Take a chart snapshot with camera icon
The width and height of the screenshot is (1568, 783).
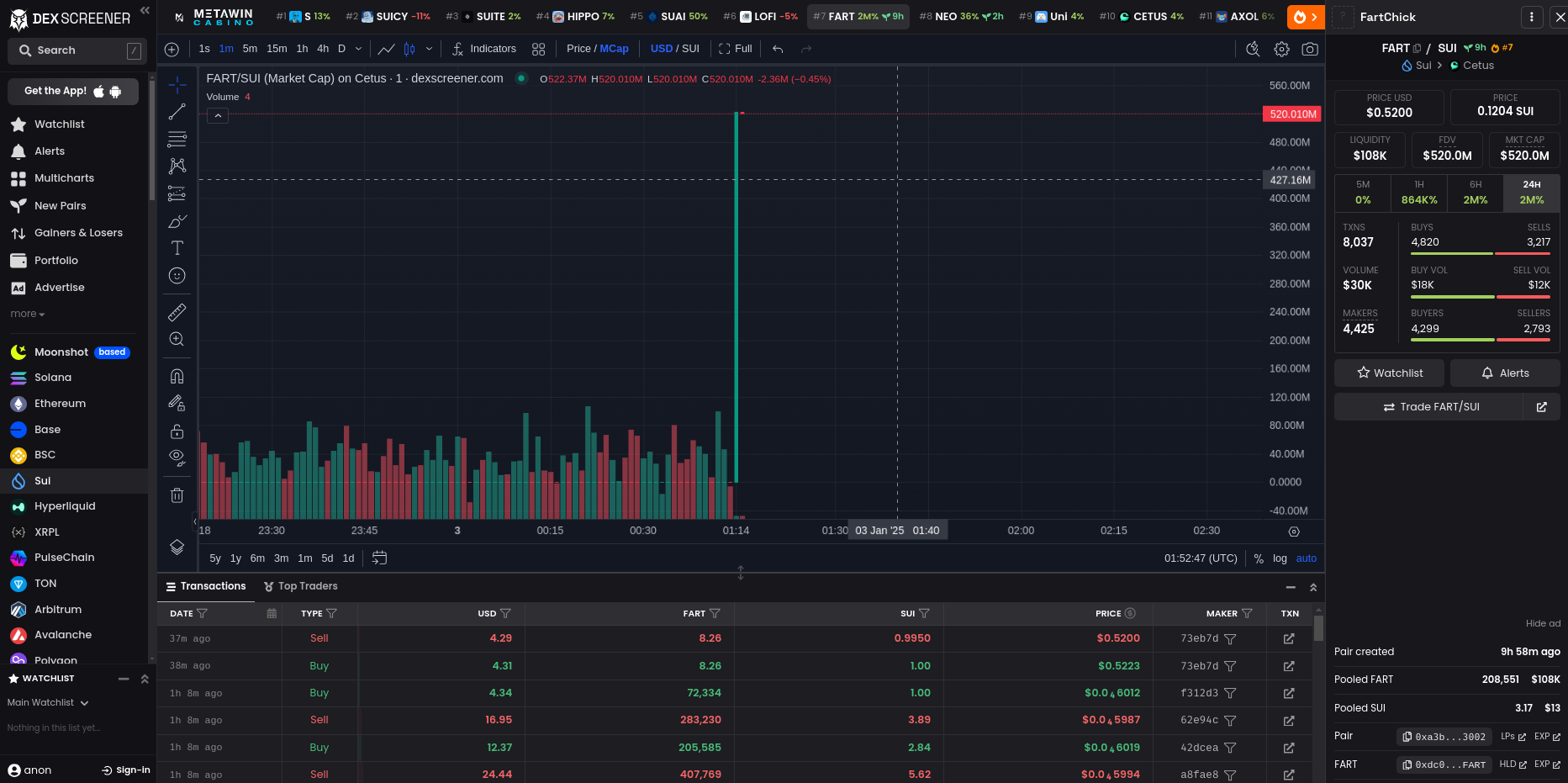coord(1310,49)
